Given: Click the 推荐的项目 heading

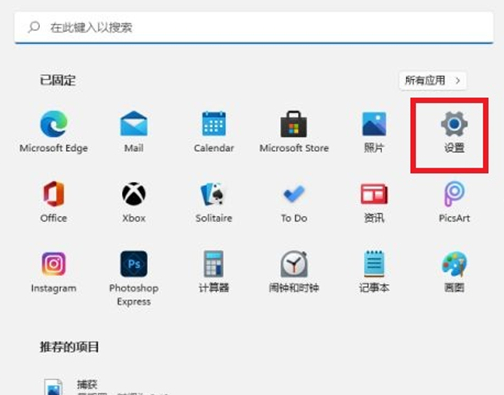Looking at the screenshot, I should (69, 347).
